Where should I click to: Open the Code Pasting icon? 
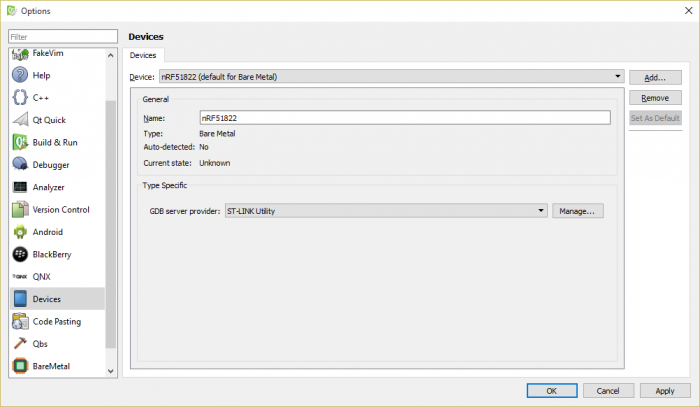click(20, 321)
